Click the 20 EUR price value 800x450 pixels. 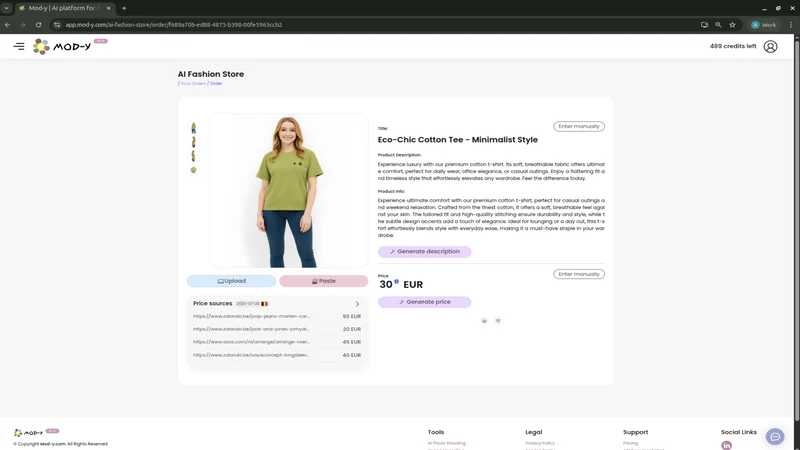click(x=352, y=329)
